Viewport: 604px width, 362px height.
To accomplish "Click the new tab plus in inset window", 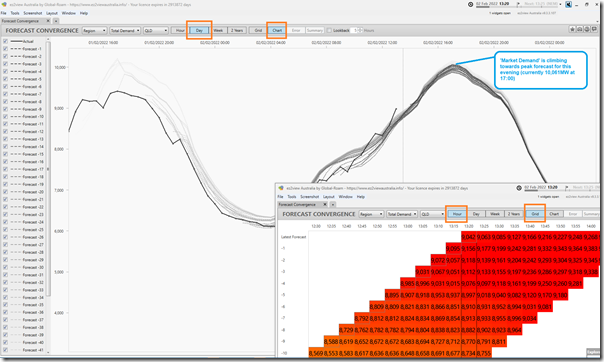I will point(333,204).
